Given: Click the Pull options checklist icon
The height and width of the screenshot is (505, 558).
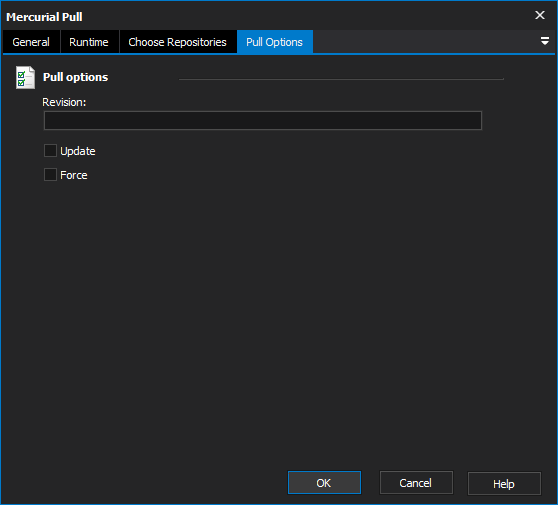Looking at the screenshot, I should click(25, 78).
